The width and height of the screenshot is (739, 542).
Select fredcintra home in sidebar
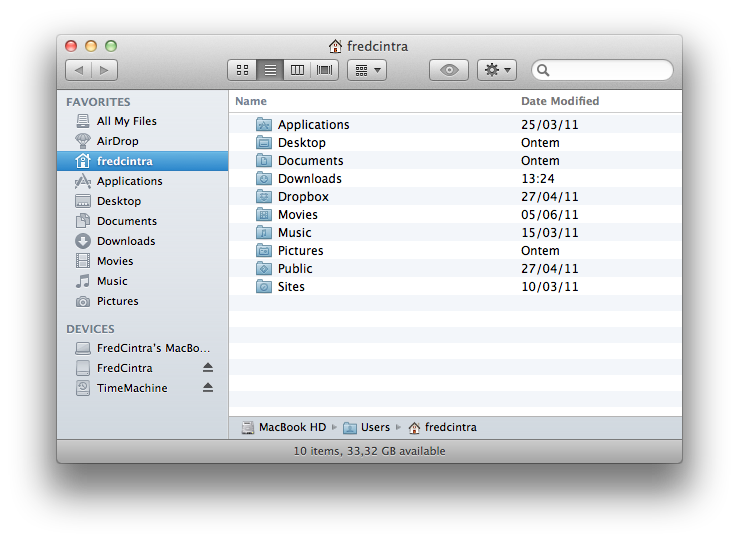click(x=142, y=161)
